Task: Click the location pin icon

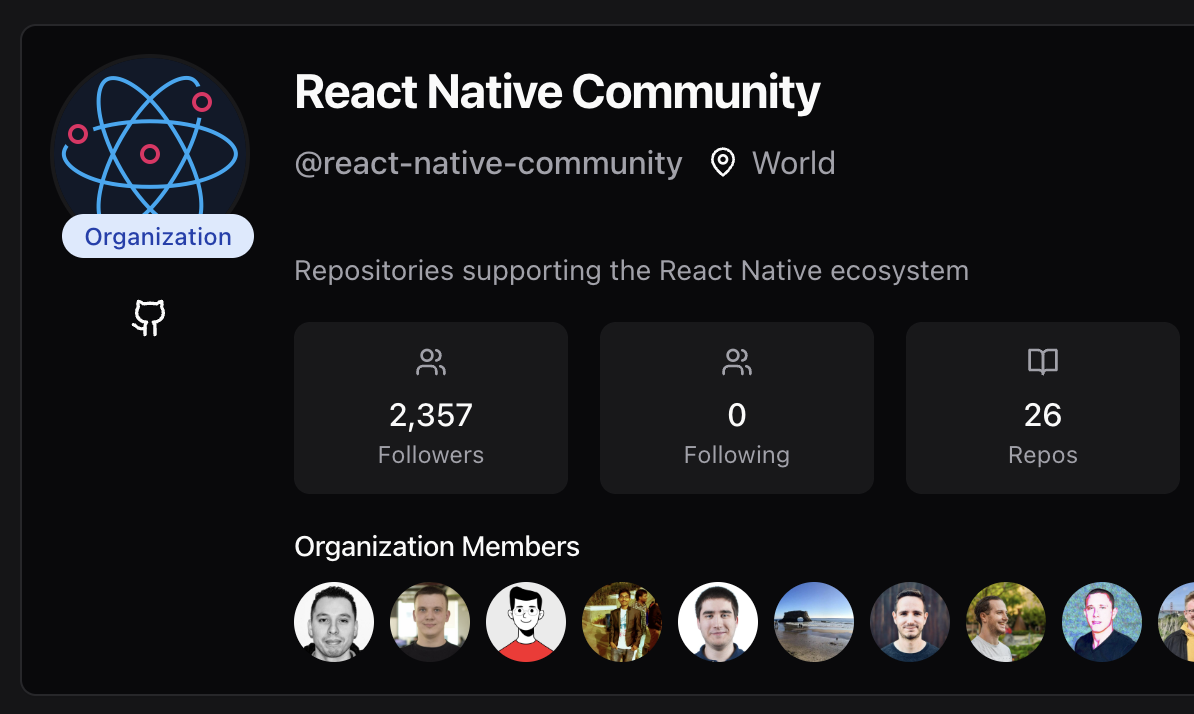Action: click(x=722, y=163)
